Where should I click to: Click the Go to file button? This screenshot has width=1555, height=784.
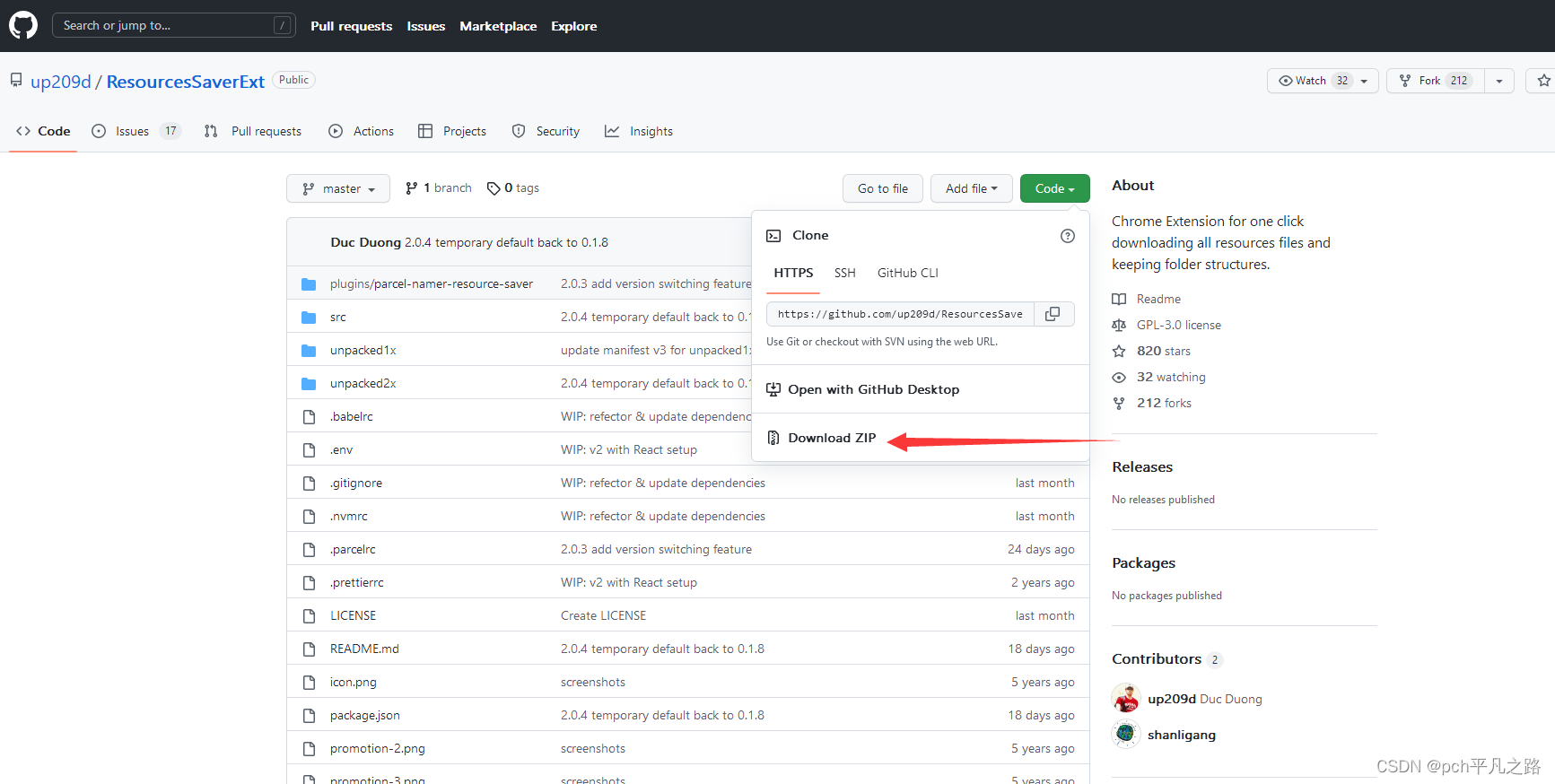click(x=883, y=188)
